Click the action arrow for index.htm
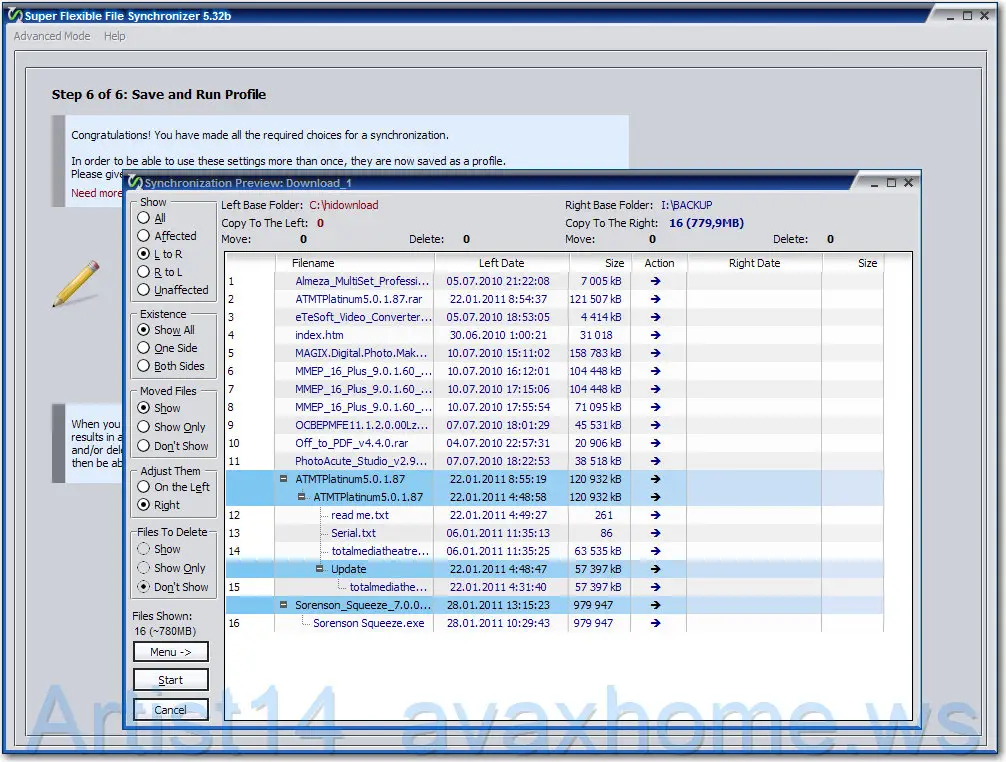Screen dimensions: 1006x762 coord(655,335)
